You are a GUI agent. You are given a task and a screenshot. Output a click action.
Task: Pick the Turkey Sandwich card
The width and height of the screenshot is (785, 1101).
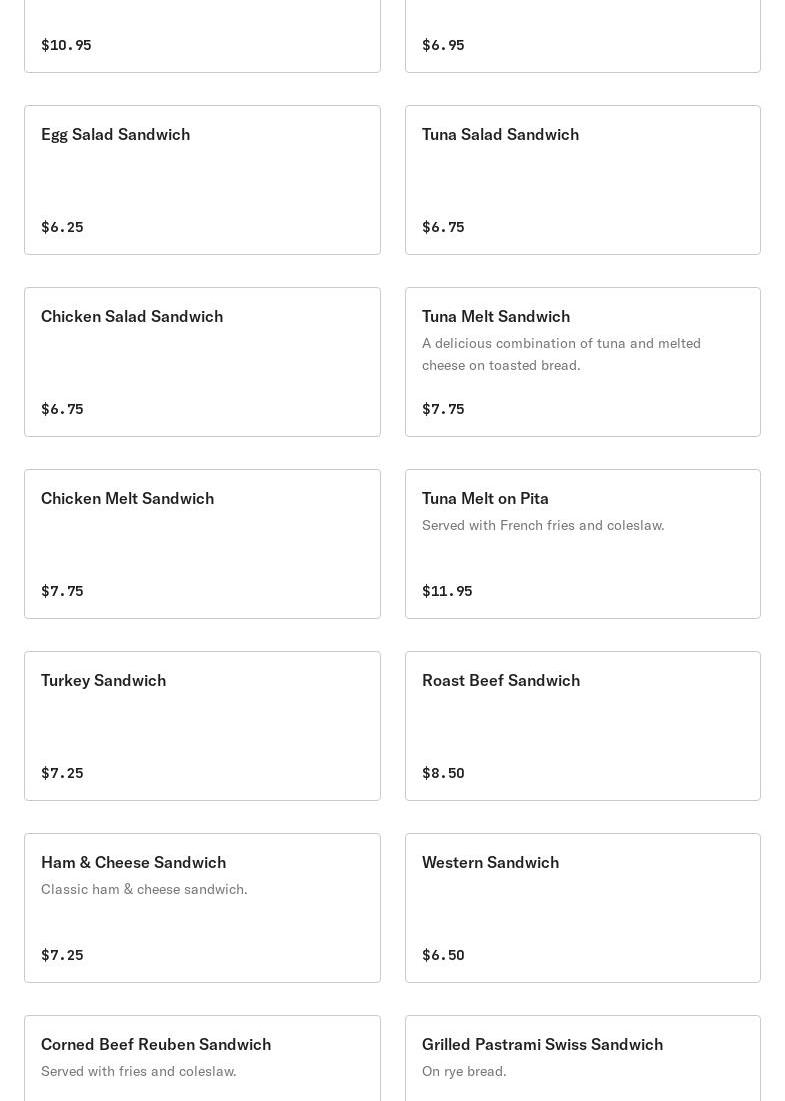[x=202, y=726]
